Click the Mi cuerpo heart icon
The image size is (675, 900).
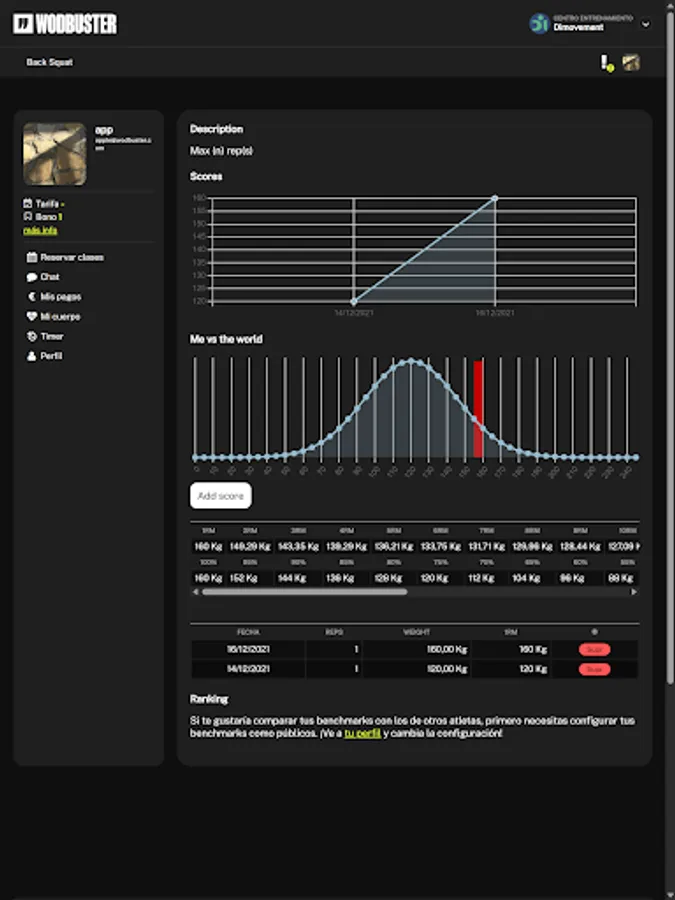(x=32, y=316)
